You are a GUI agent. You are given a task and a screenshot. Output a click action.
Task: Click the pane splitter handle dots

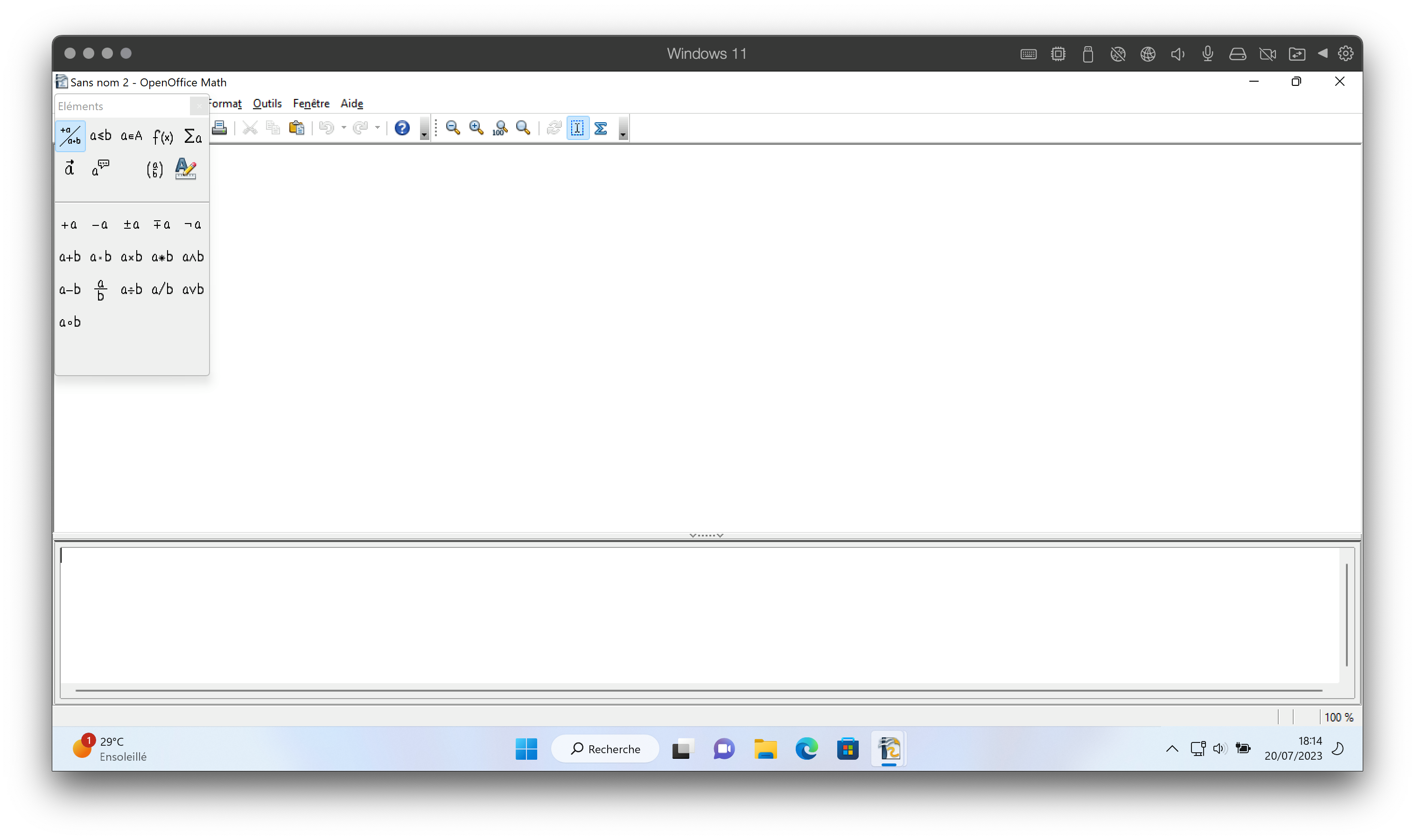(707, 535)
